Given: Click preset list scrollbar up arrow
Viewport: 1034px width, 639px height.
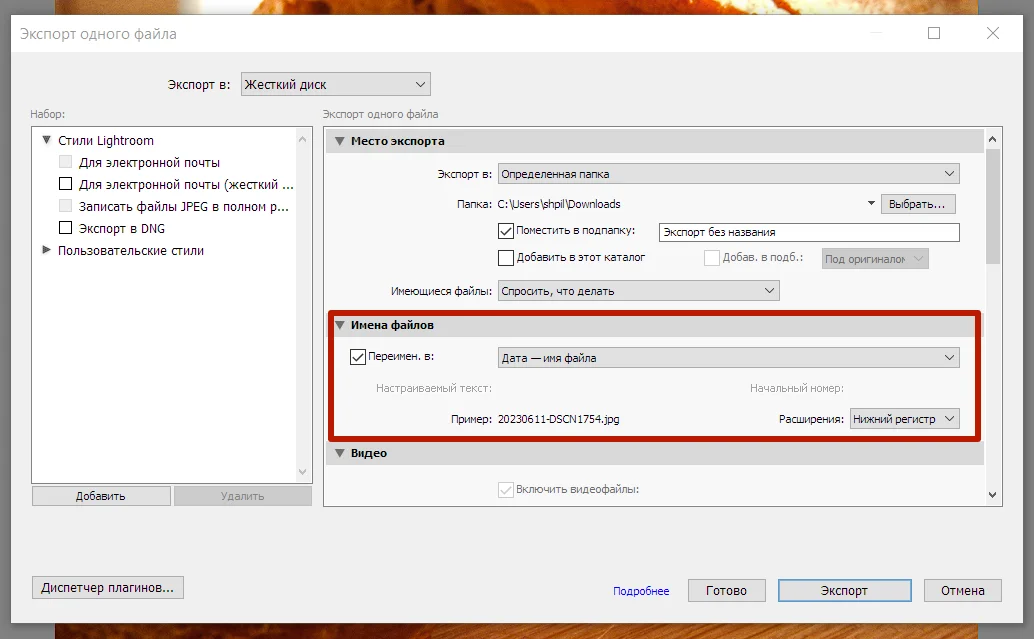Looking at the screenshot, I should click(x=303, y=139).
